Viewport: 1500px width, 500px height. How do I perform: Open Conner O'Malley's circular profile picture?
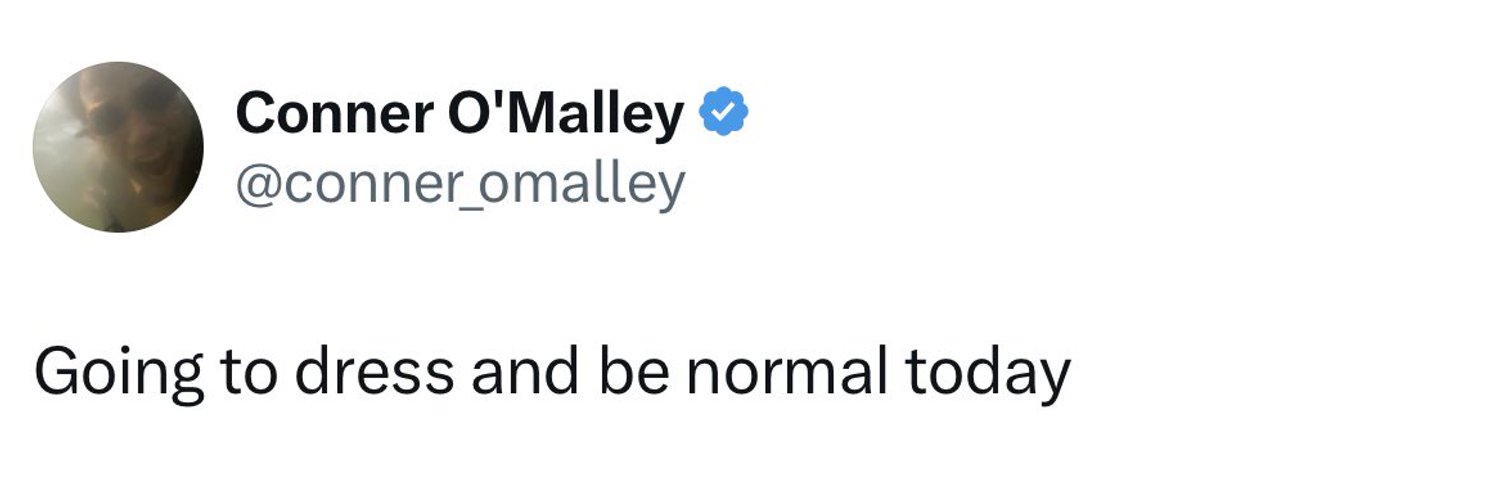[118, 147]
